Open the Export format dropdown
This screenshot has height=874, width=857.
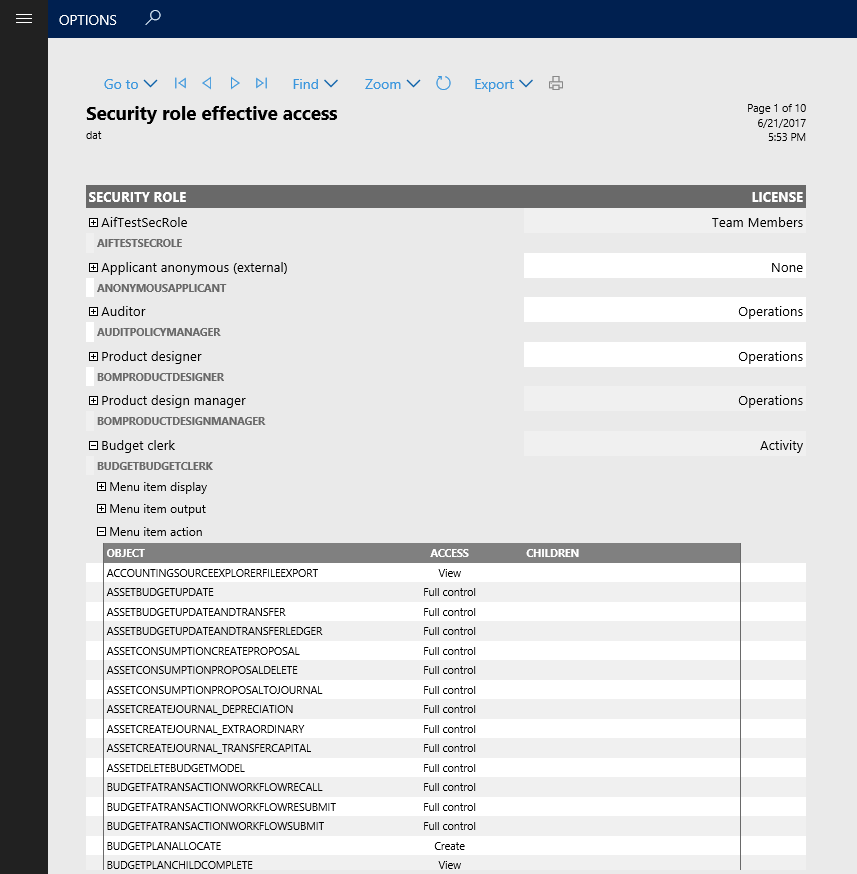503,84
